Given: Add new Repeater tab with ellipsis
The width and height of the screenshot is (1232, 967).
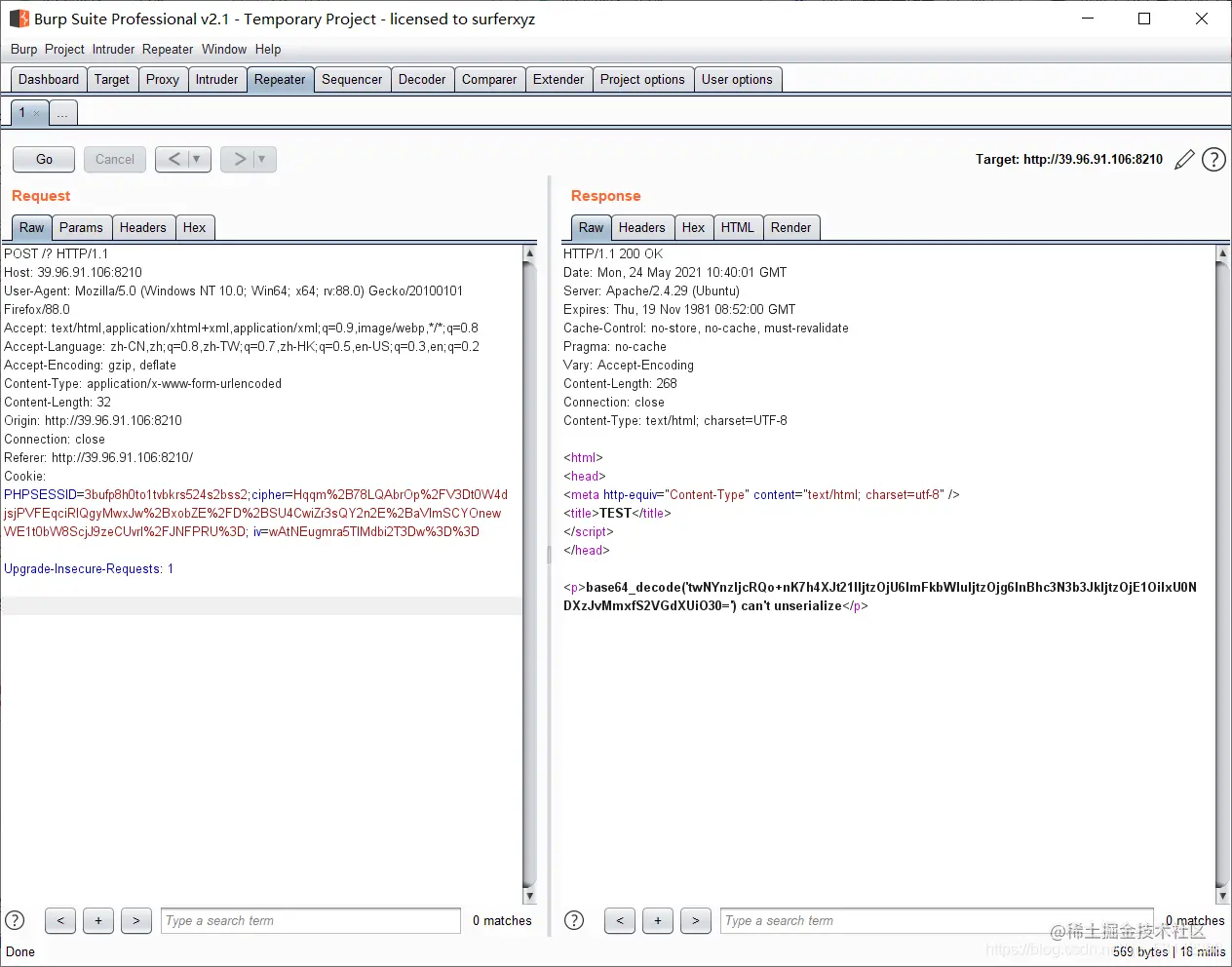Looking at the screenshot, I should (x=62, y=114).
